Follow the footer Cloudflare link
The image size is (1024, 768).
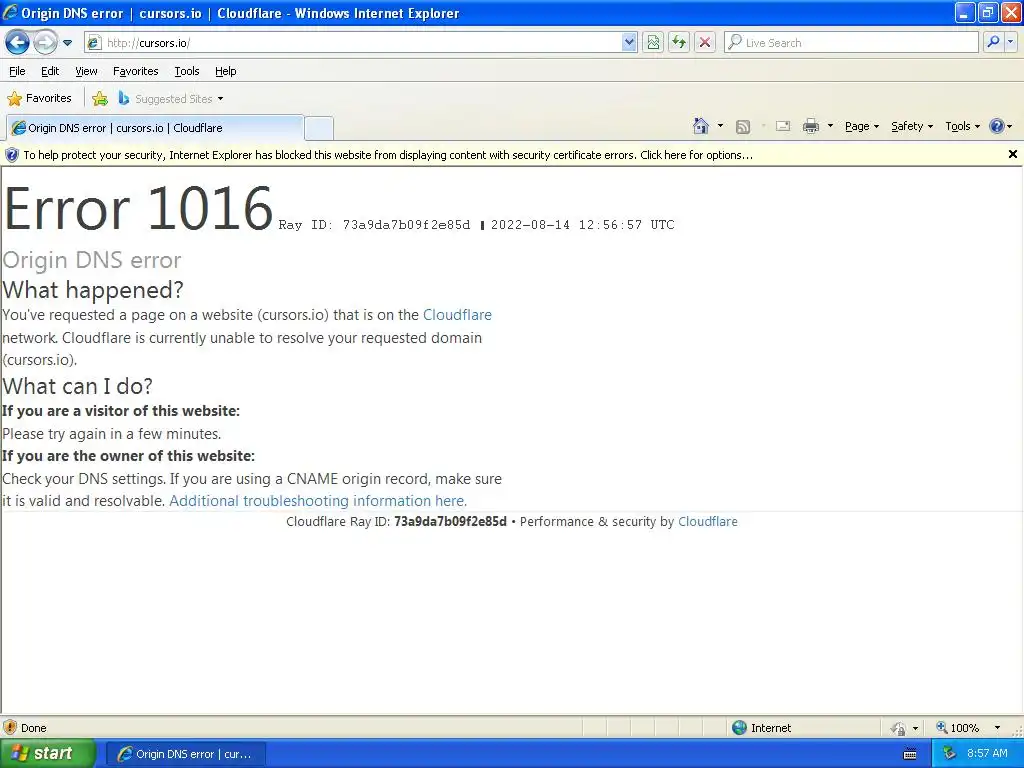708,522
